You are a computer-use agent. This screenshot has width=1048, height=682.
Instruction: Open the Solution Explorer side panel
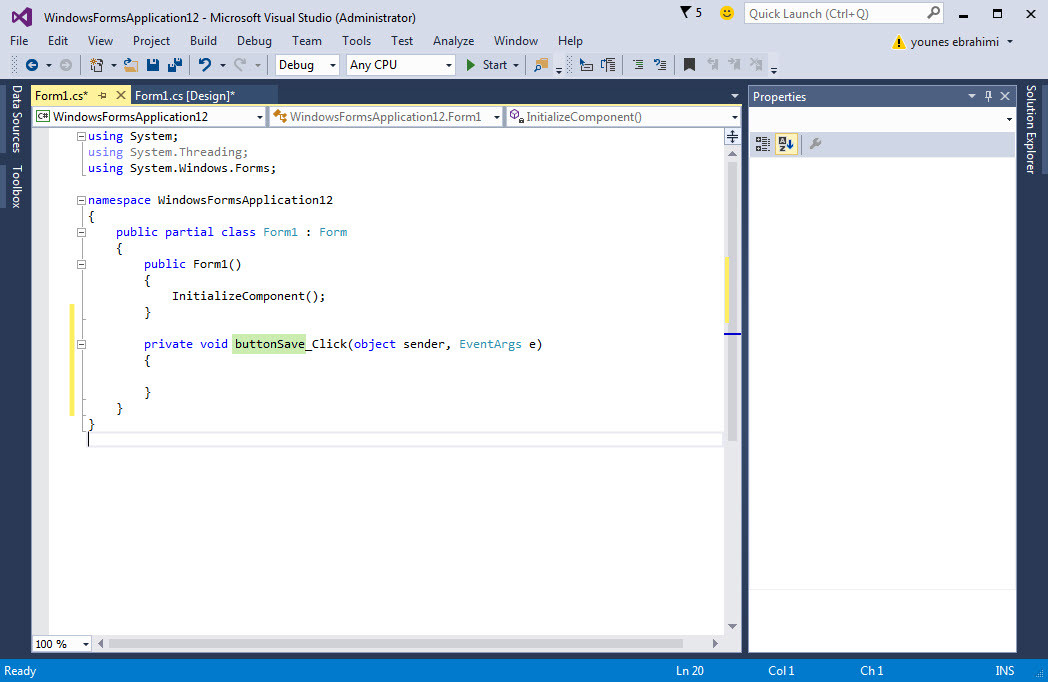(1031, 130)
